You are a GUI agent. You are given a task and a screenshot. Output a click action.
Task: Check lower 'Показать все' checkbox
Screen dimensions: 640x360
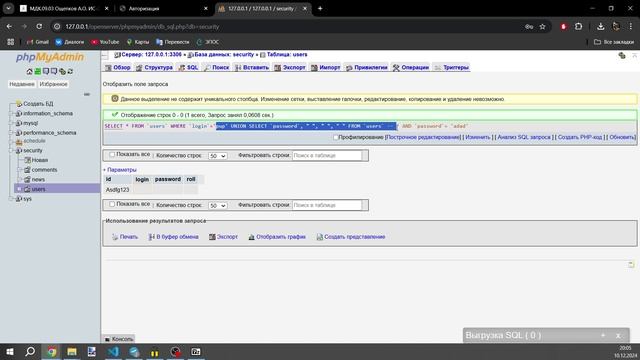pos(111,204)
